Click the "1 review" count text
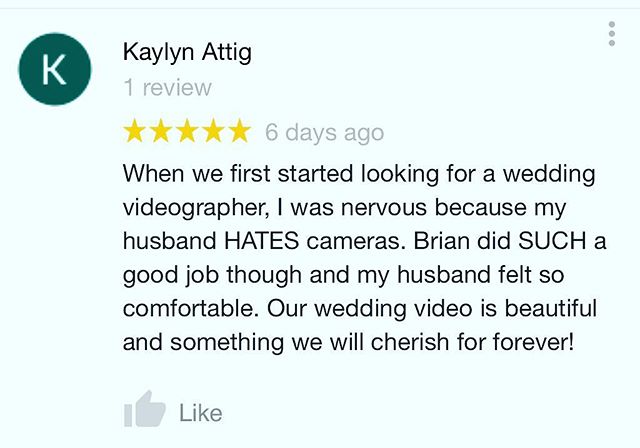This screenshot has width=640, height=448. pyautogui.click(x=167, y=88)
